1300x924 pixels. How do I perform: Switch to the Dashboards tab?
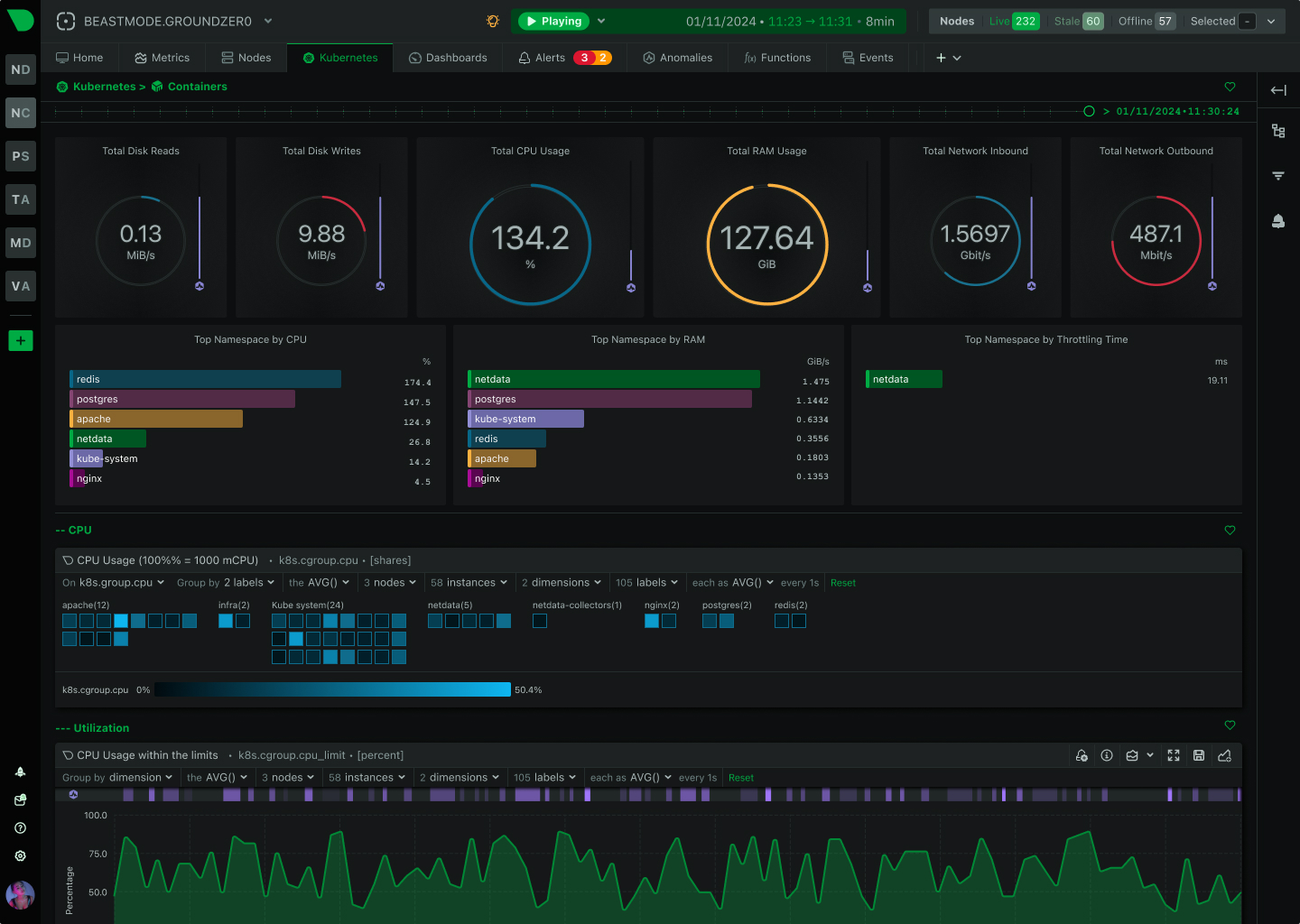point(449,57)
